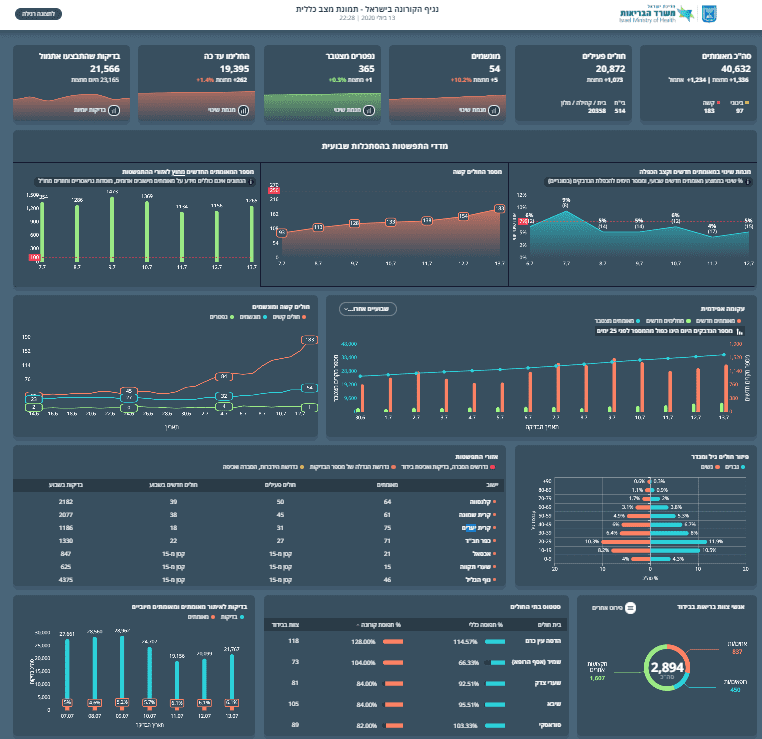762x739 pixels.
Task: Sort spread table by 'חולים חדשים בשבוע' header
Action: [173, 485]
